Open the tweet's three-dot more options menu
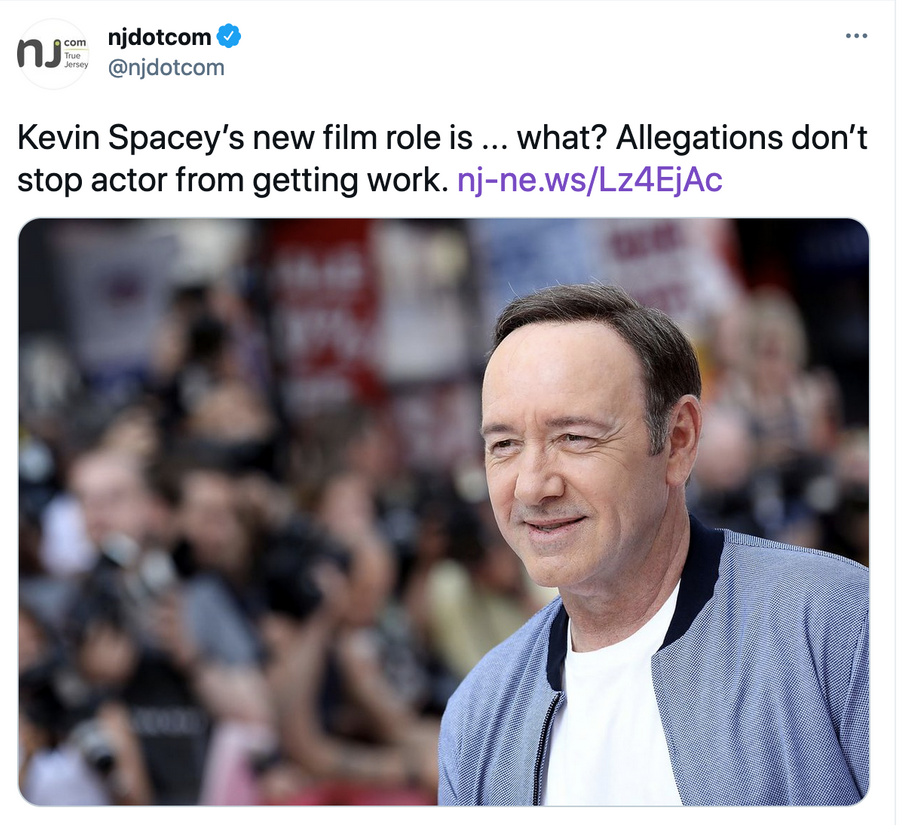 point(856,36)
